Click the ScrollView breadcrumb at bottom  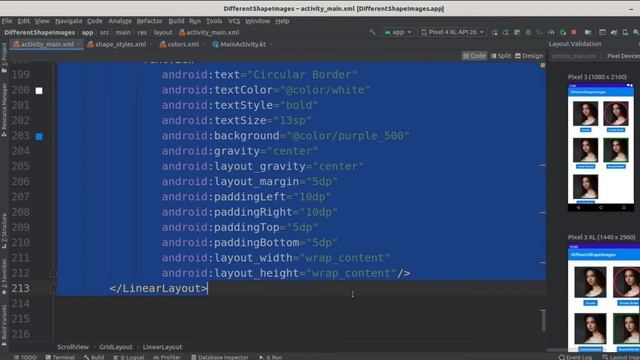pyautogui.click(x=73, y=347)
